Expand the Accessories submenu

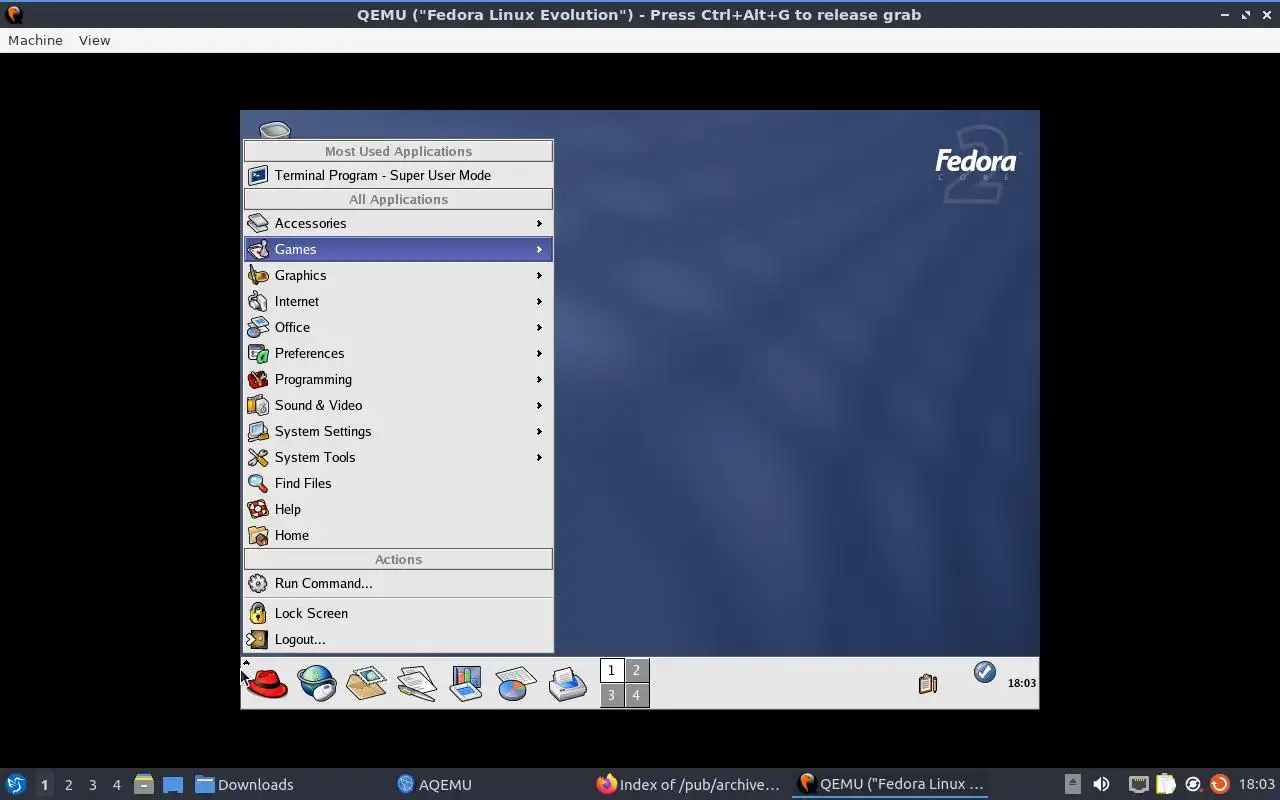(398, 223)
